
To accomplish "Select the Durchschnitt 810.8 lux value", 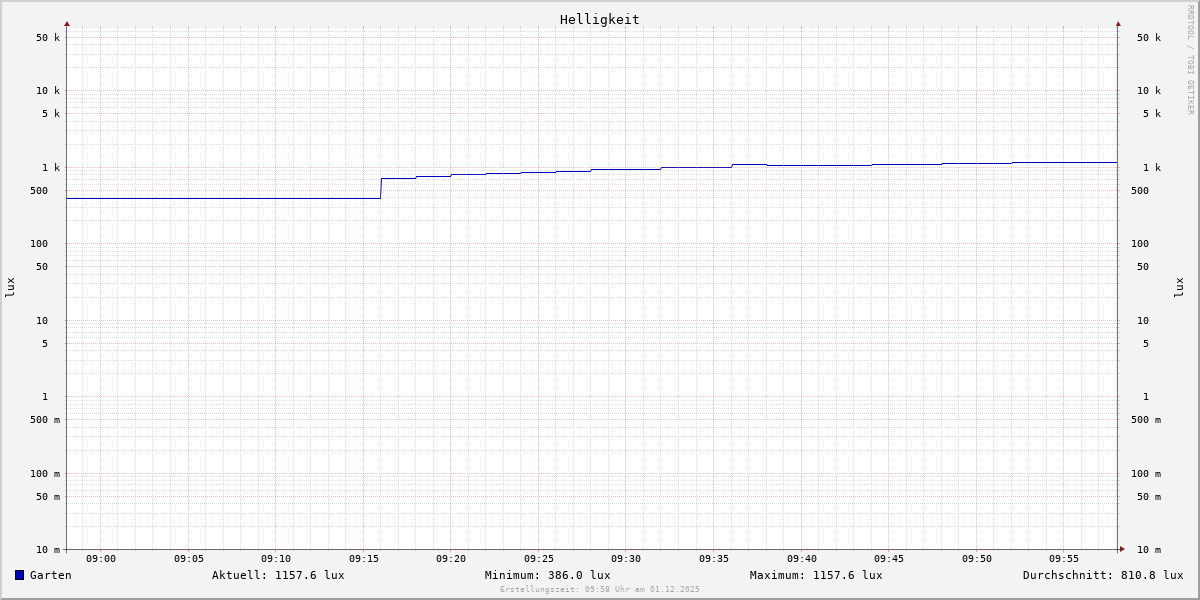I will 1102,575.
